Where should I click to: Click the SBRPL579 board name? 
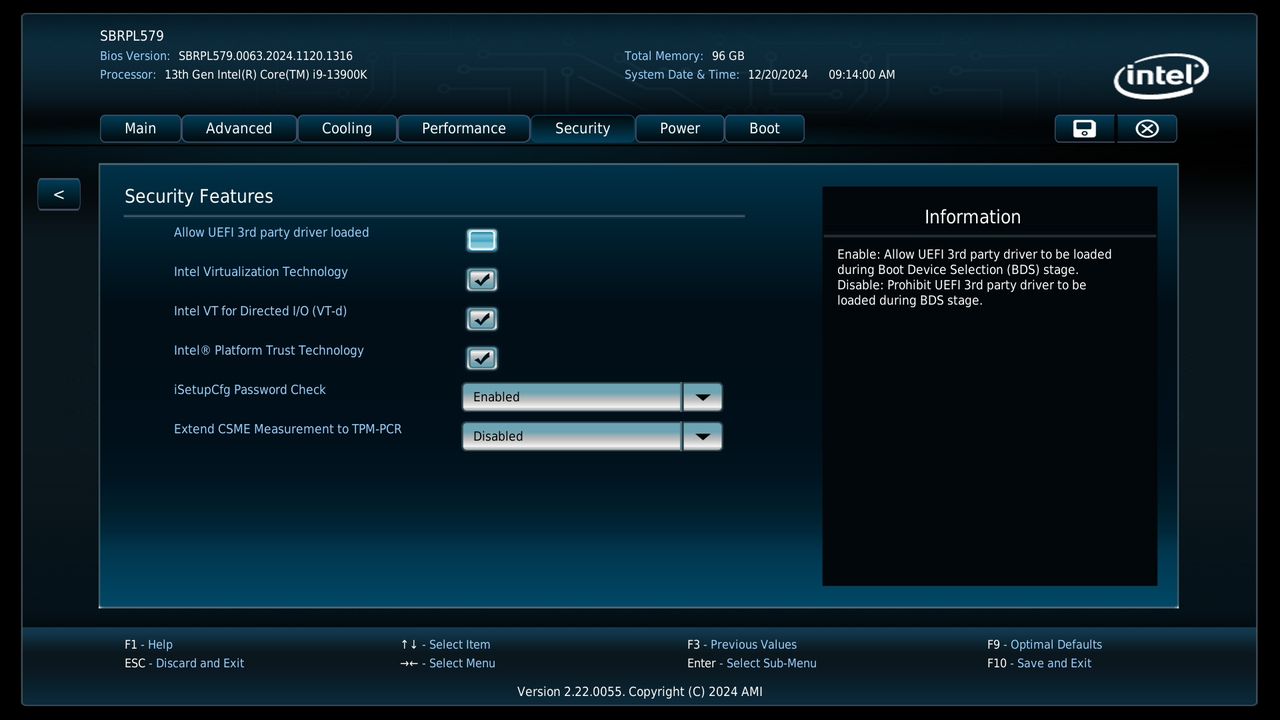pos(132,36)
